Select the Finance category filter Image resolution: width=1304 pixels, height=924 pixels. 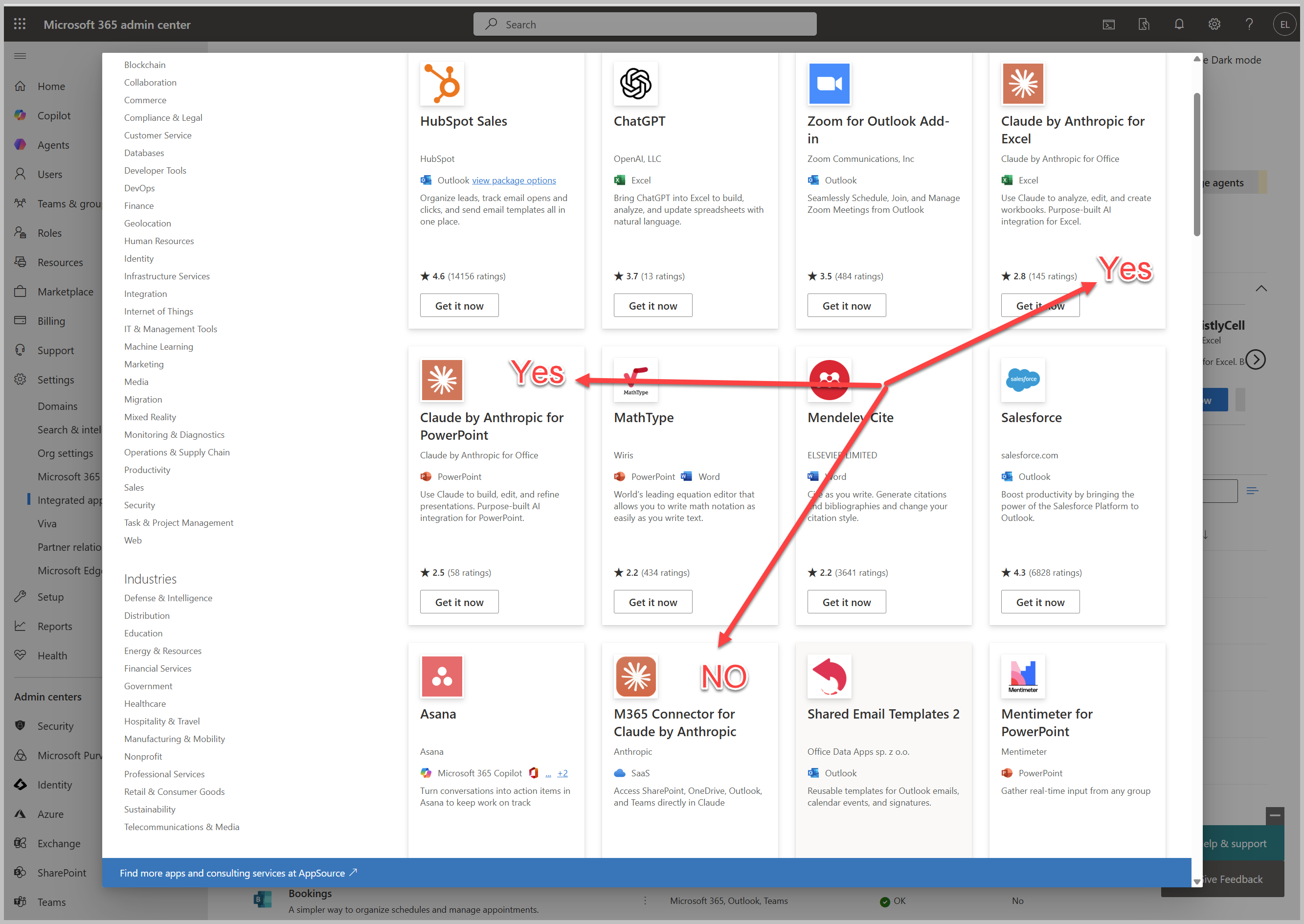(139, 205)
